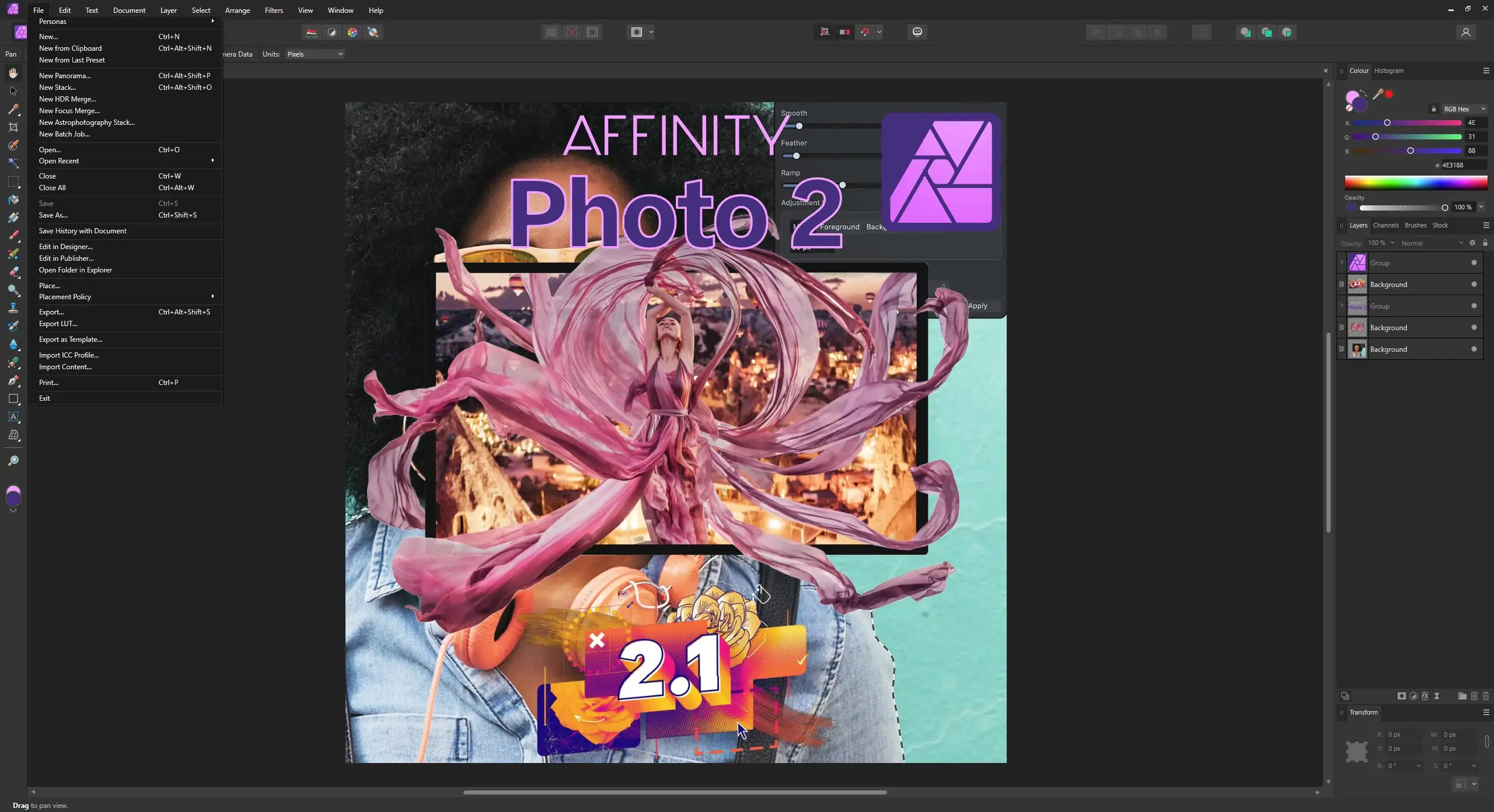1494x812 pixels.
Task: Toggle visibility of second Group layer
Action: 1474,306
